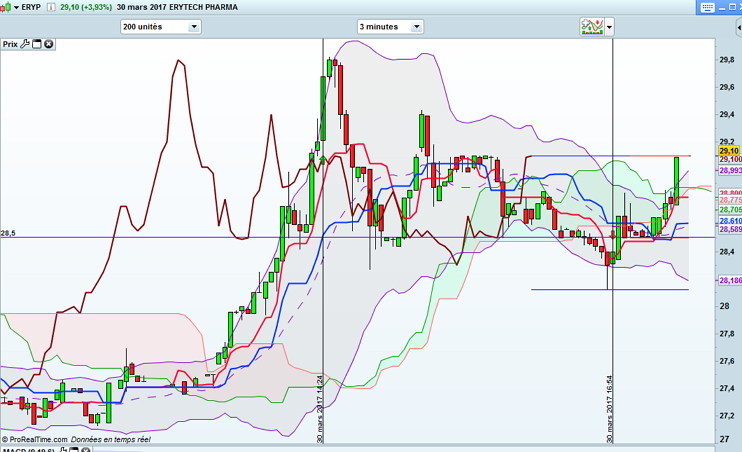Click the ERYP ticker symbol

point(31,7)
